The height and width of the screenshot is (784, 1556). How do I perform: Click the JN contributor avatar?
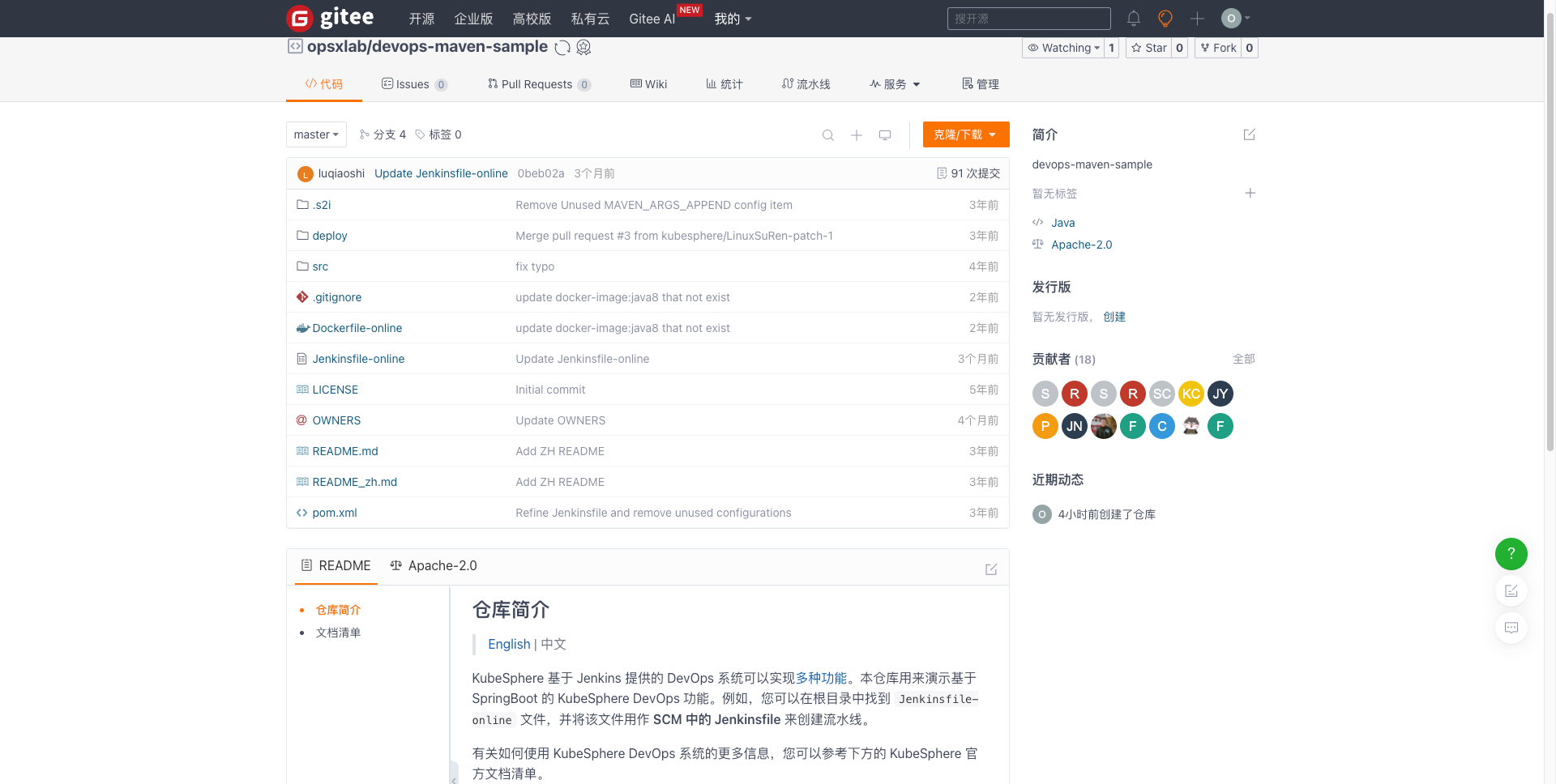[1075, 426]
